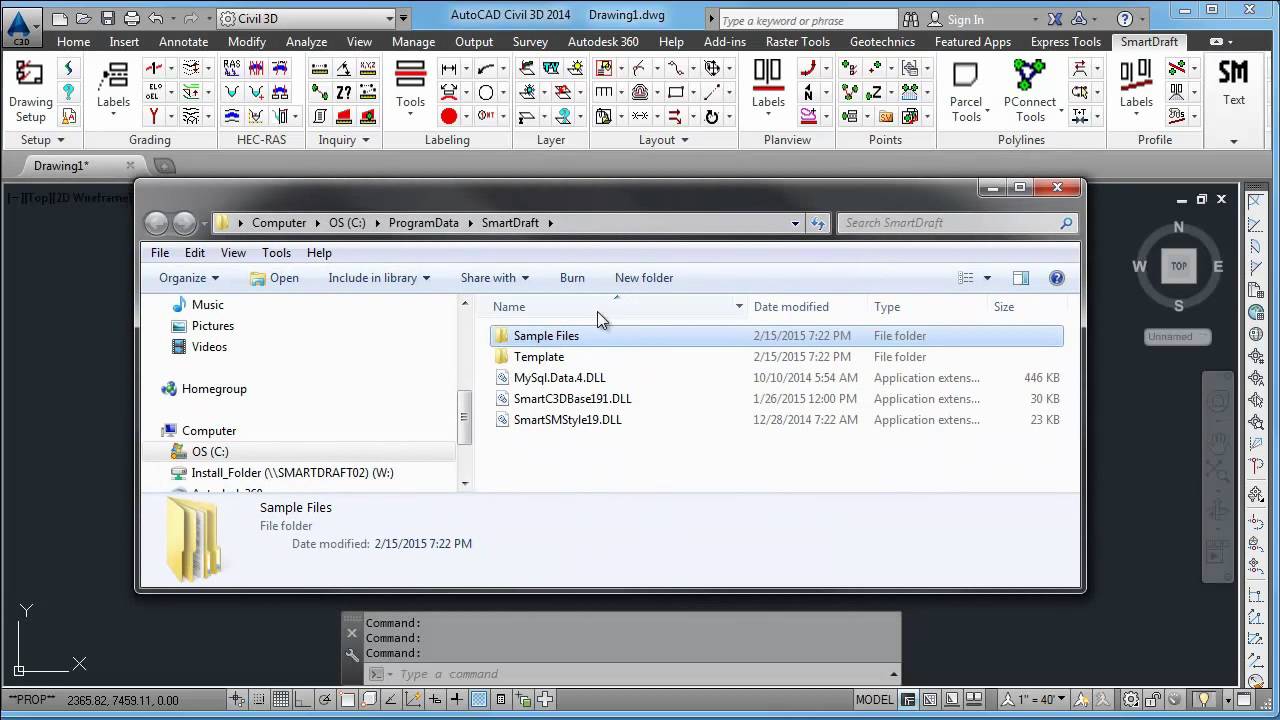Toggle the MODEL space button
This screenshot has height=720, width=1280.
tap(874, 700)
